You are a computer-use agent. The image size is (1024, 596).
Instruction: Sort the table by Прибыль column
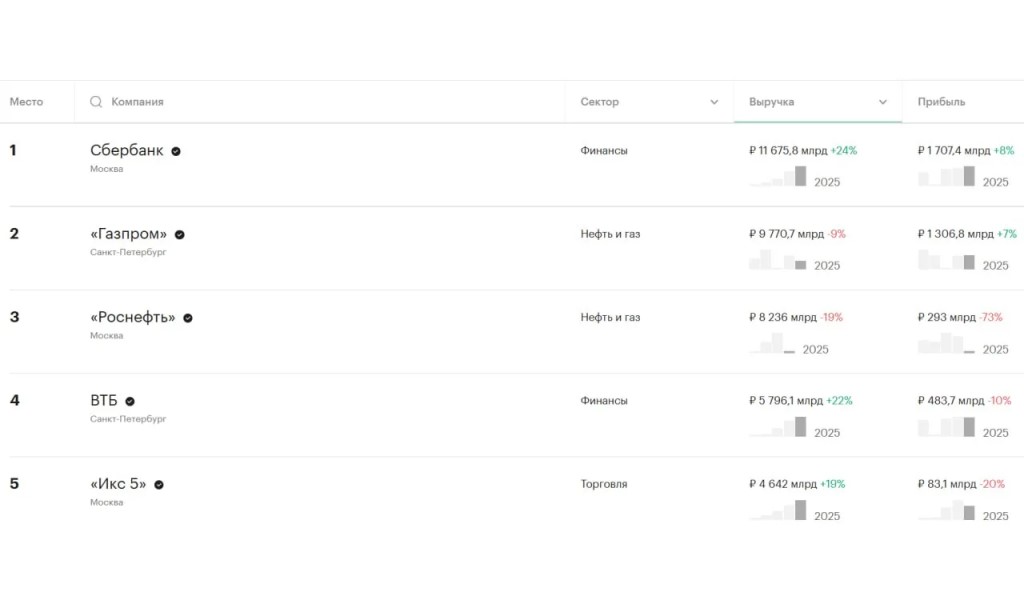point(941,102)
